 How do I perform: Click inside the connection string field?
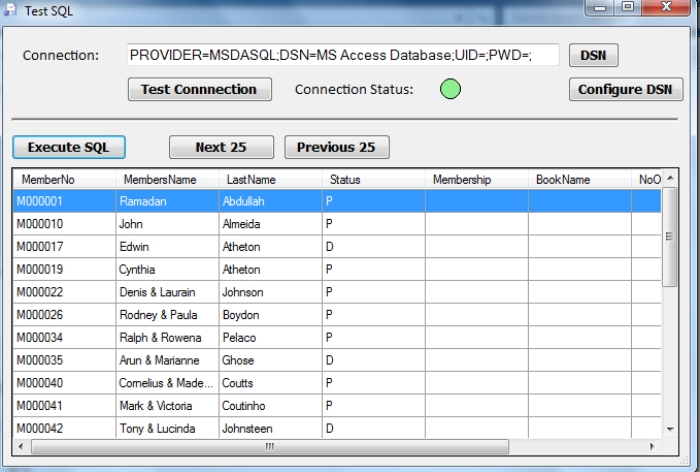tap(343, 56)
